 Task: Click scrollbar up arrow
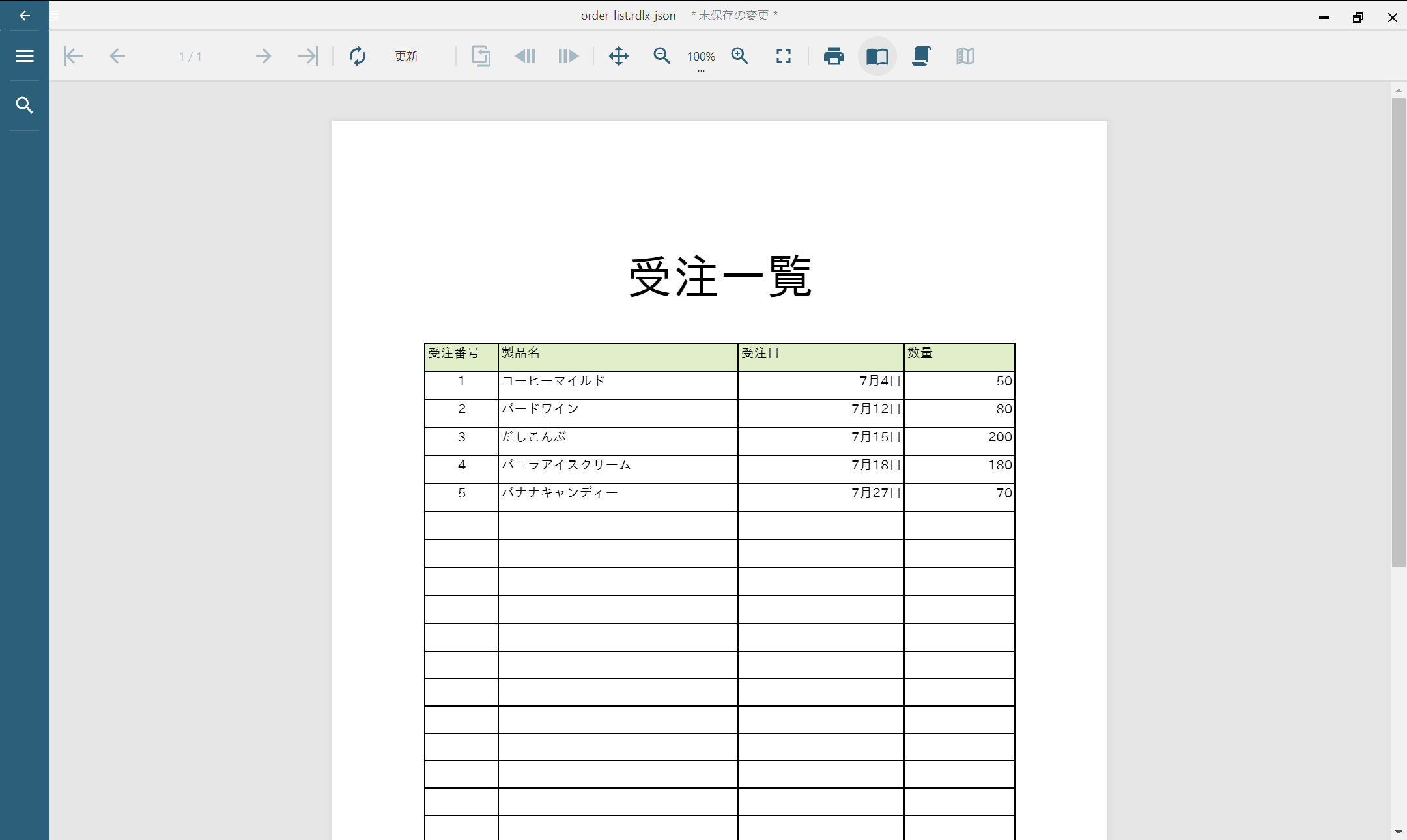pyautogui.click(x=1399, y=90)
